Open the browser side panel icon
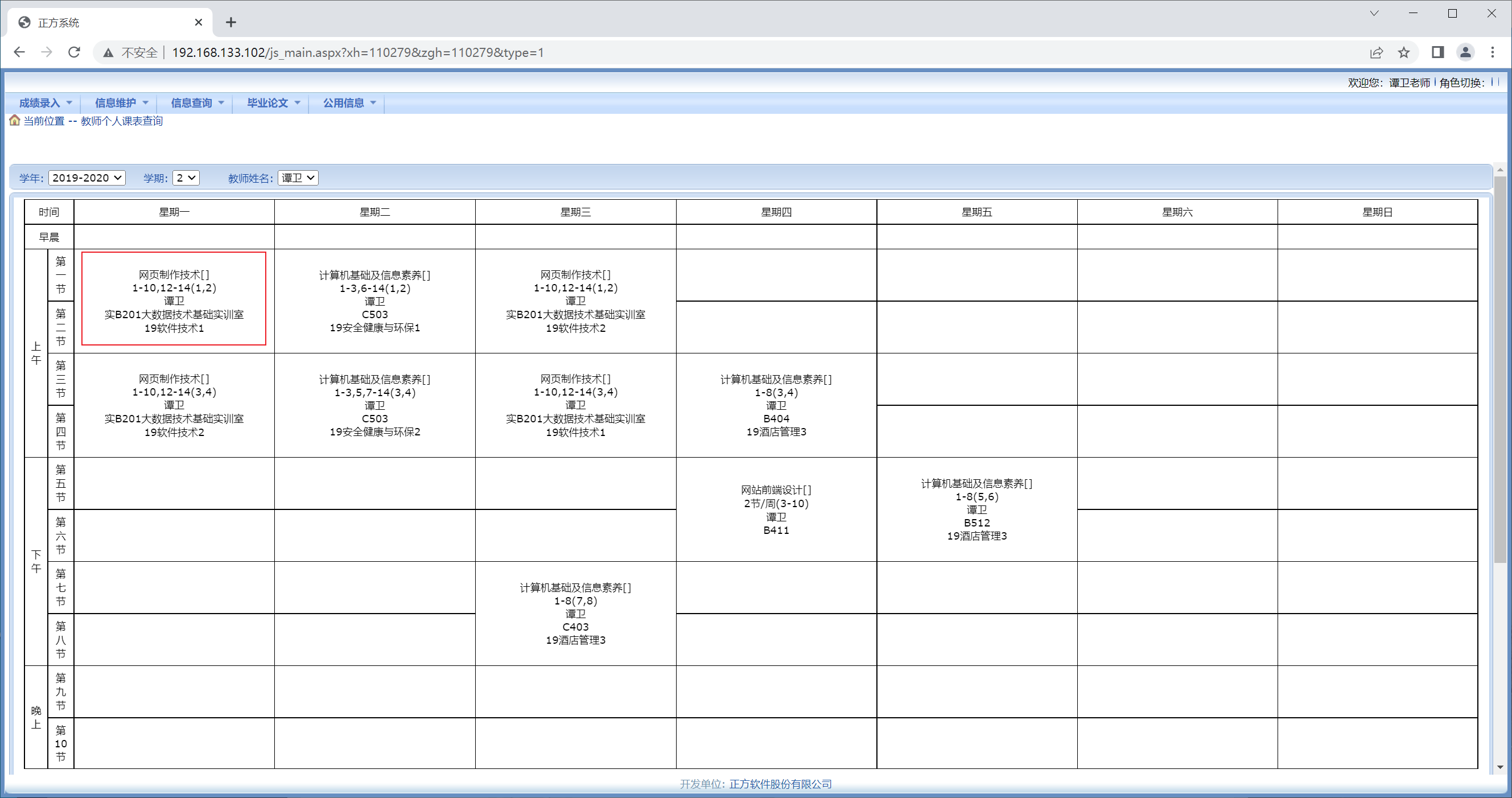The image size is (1512, 798). 1437,52
